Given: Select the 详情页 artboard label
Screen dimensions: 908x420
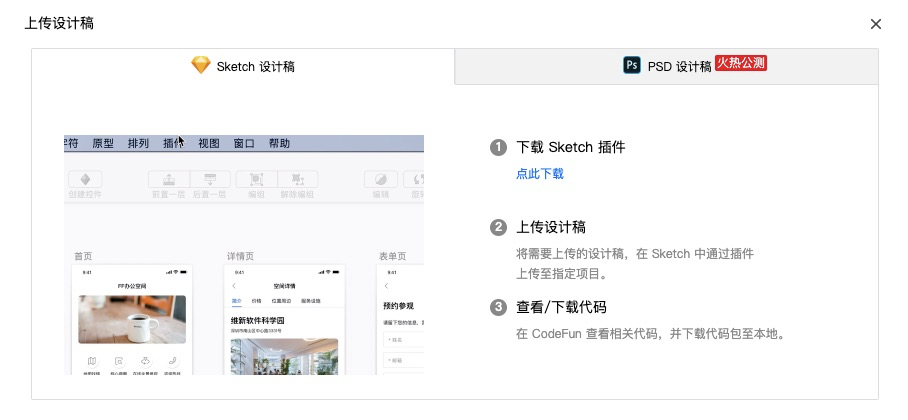Looking at the screenshot, I should (x=240, y=256).
